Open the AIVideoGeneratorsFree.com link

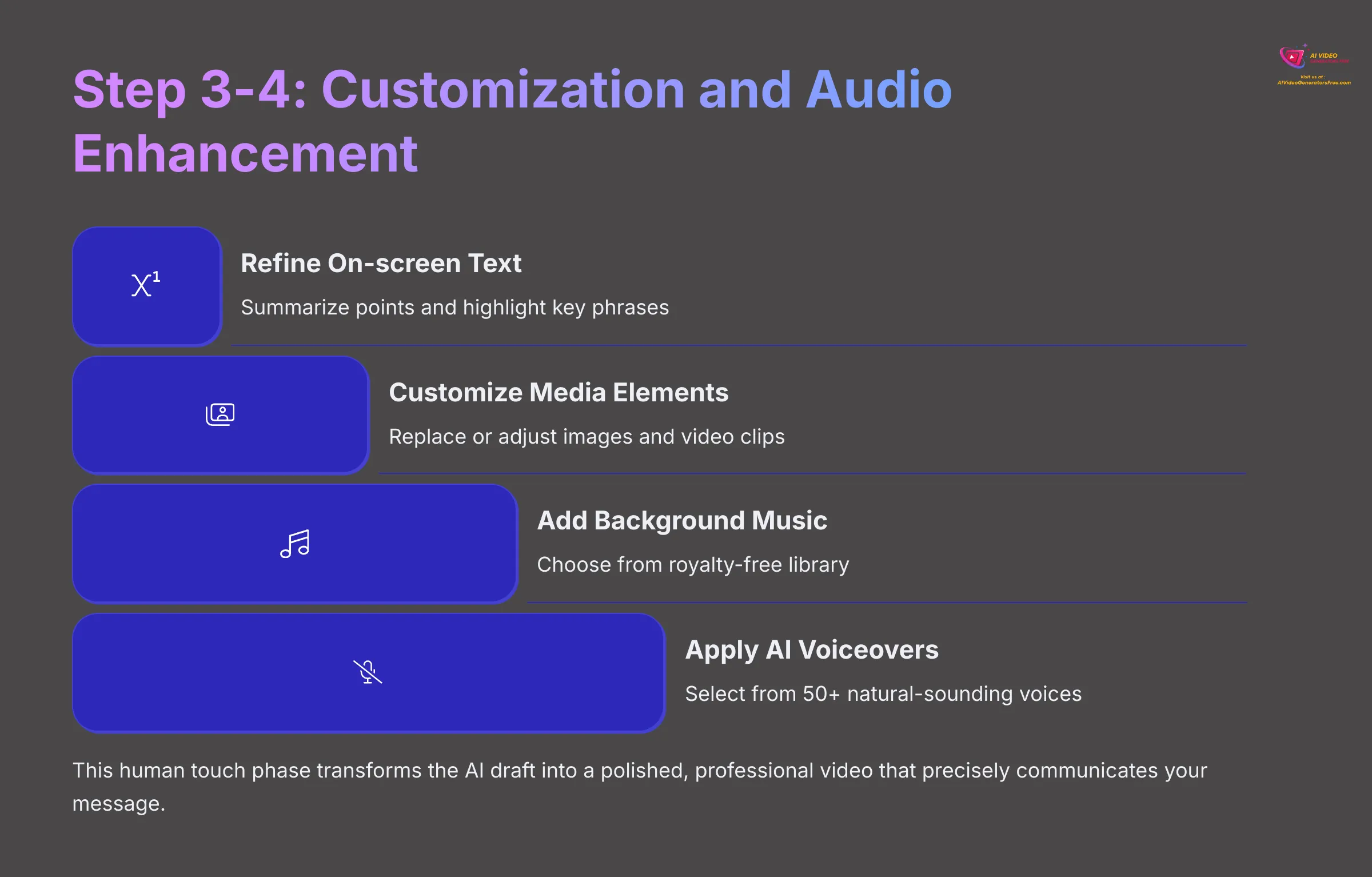click(x=1314, y=83)
